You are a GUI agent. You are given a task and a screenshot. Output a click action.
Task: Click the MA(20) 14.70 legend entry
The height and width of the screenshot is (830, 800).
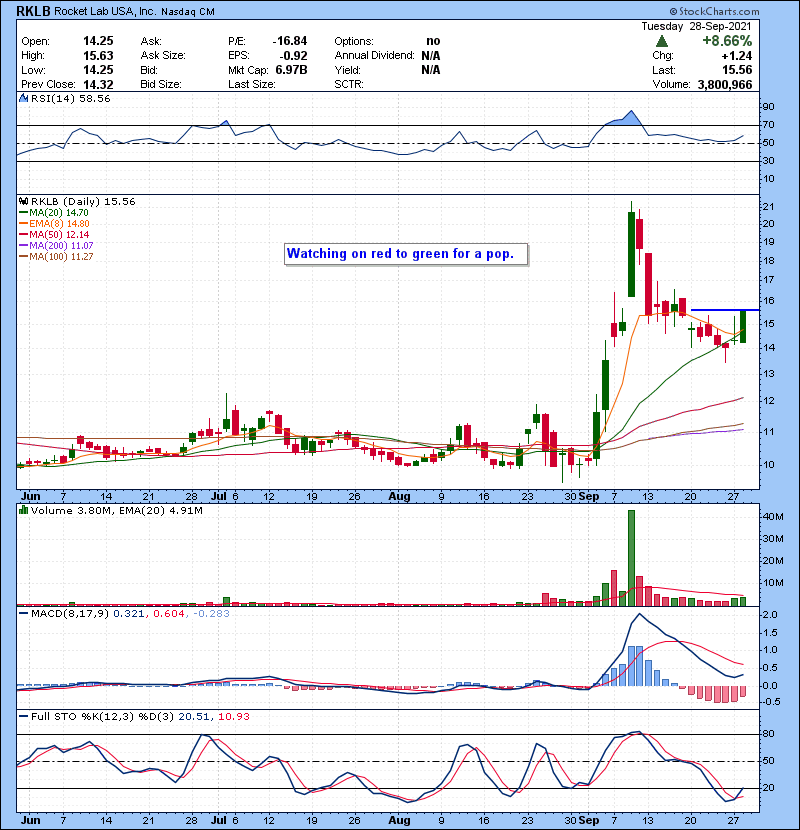point(54,213)
